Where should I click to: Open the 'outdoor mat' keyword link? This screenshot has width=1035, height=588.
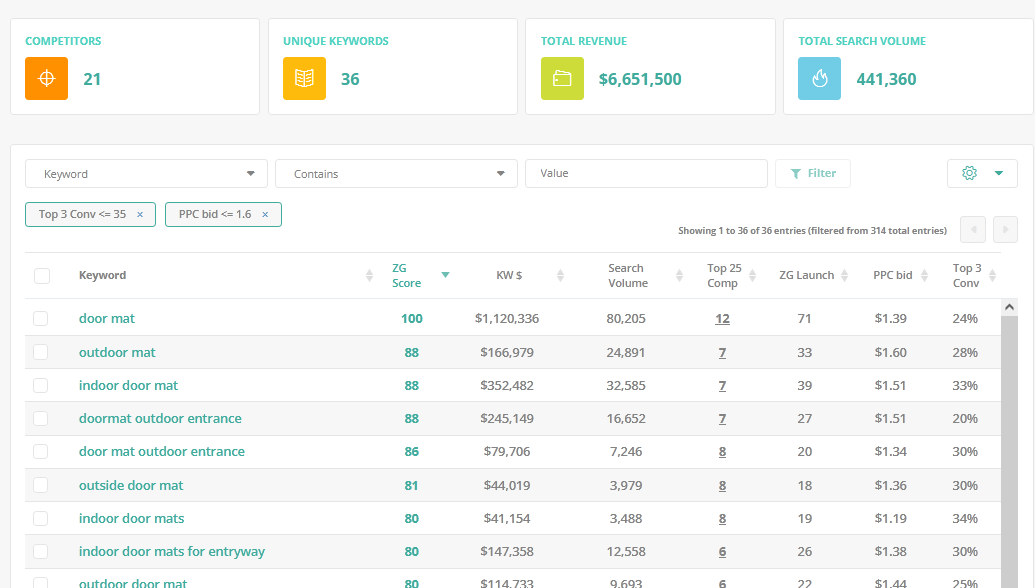[x=117, y=353]
